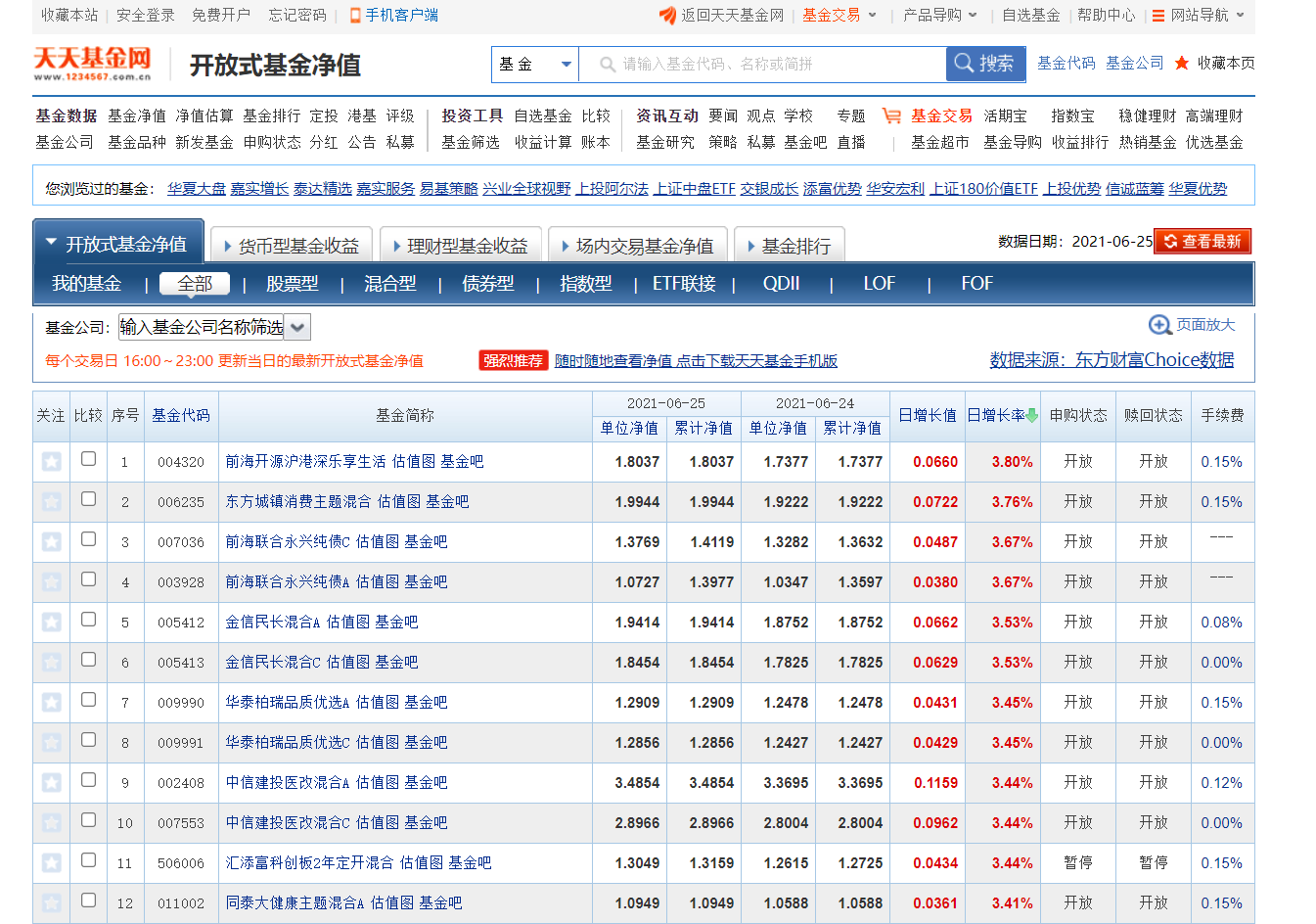Open recently viewed fund 华夏大盘
The height and width of the screenshot is (924, 1316).
(x=197, y=188)
